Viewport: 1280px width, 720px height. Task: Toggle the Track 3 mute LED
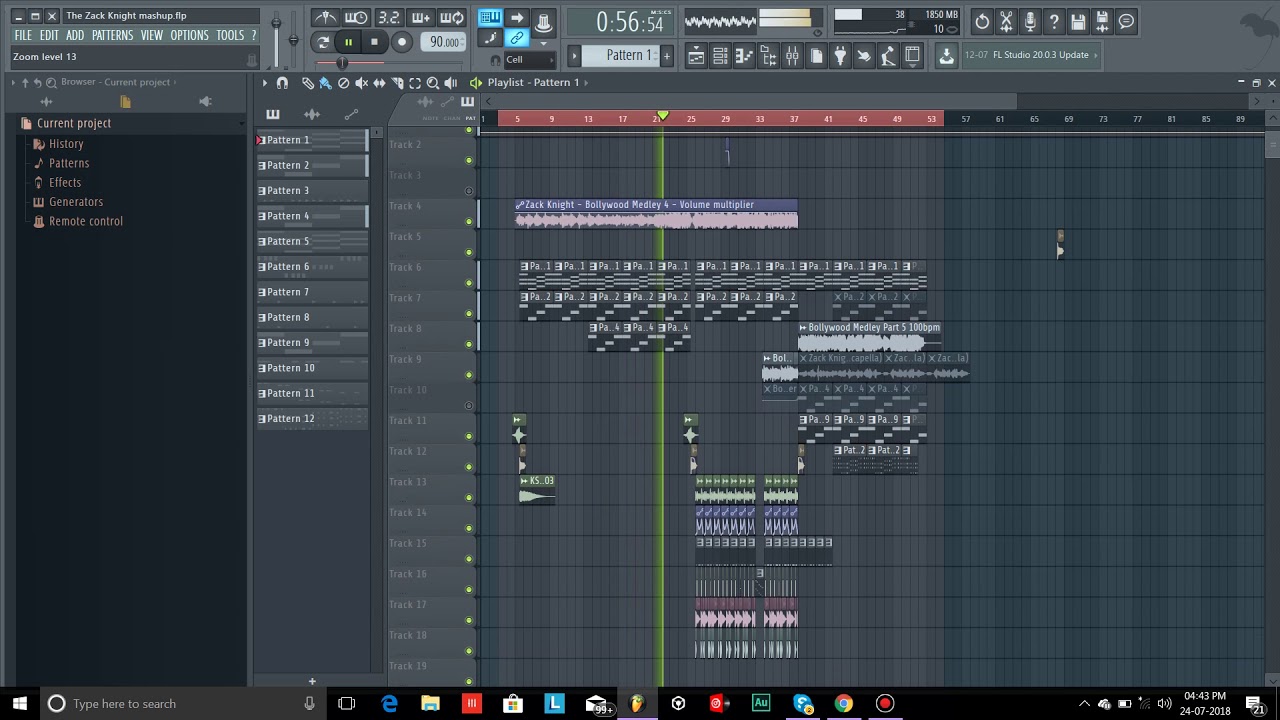coord(469,191)
